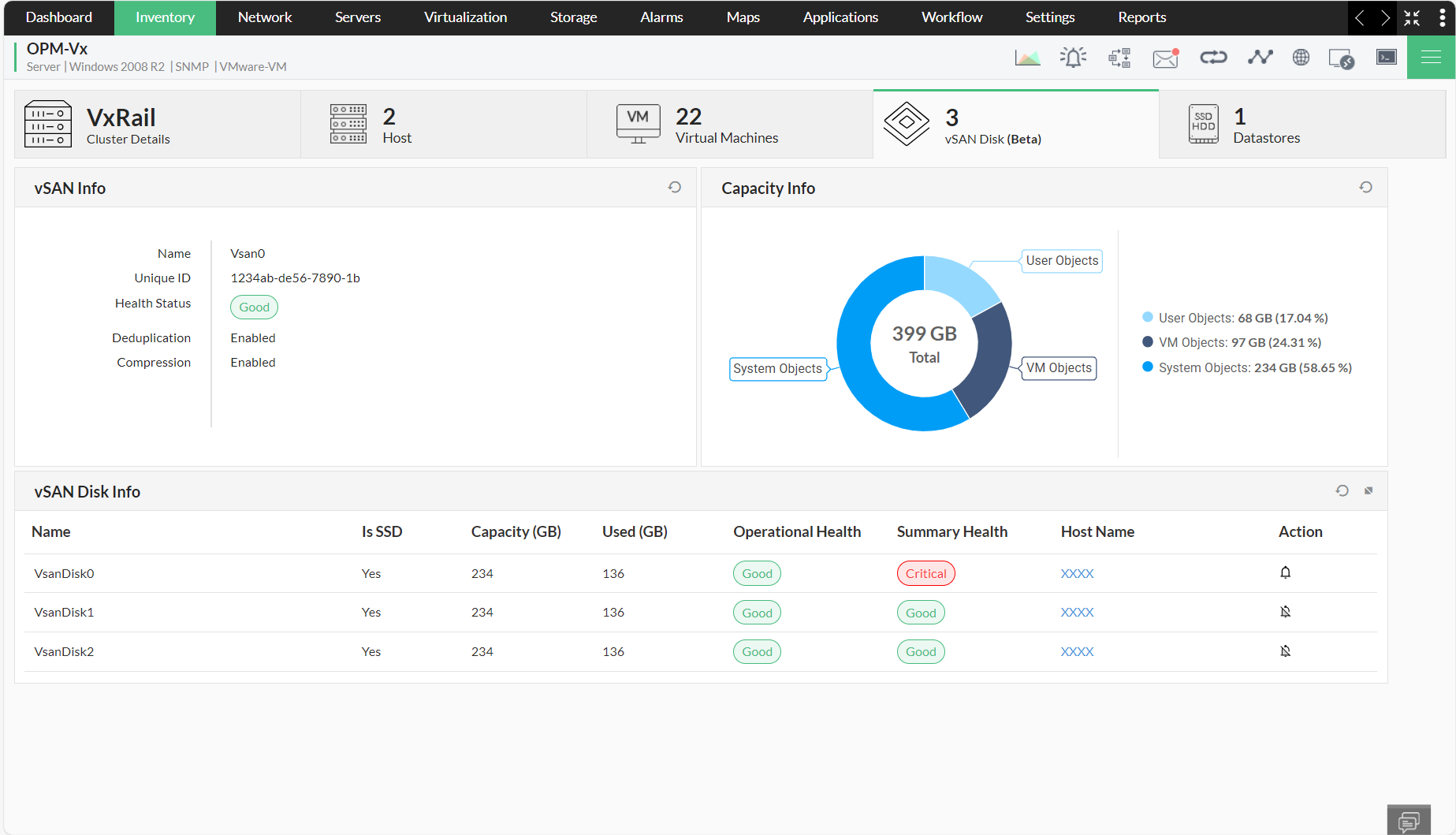The image size is (1456, 835).
Task: Launch traceroute path icon
Action: click(x=1260, y=57)
